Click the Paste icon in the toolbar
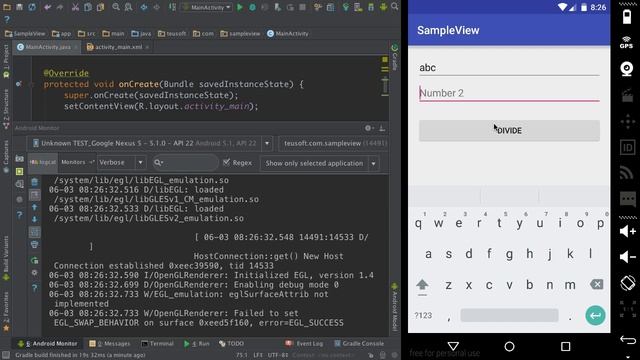This screenshot has width=640, height=360. coord(100,7)
